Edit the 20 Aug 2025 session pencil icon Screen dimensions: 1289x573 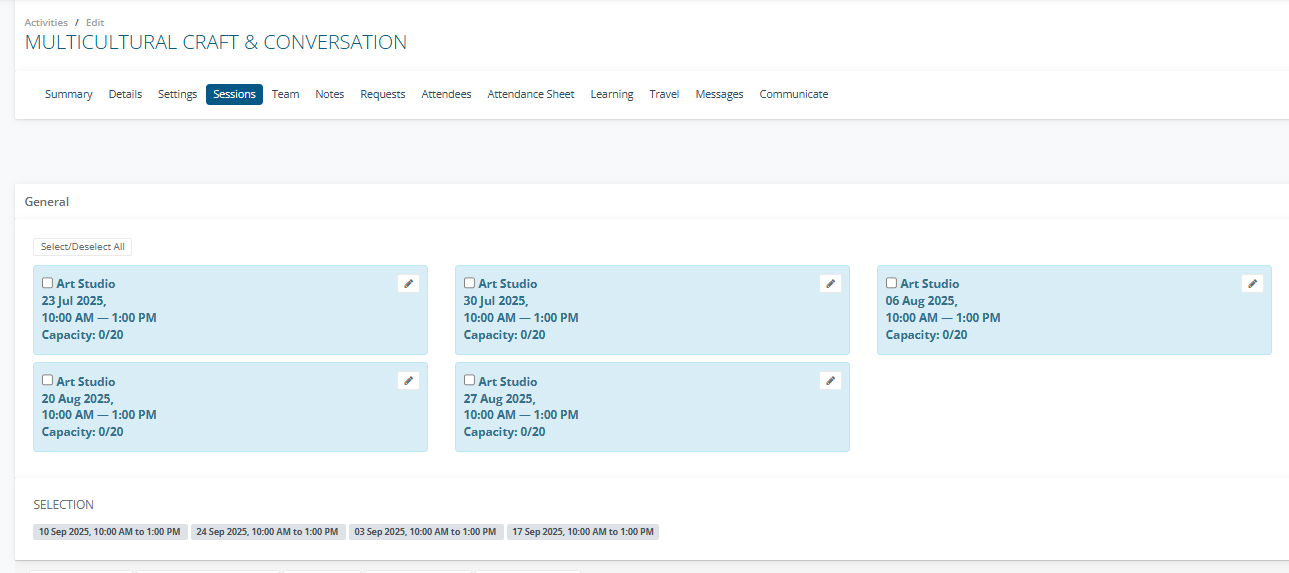(408, 381)
